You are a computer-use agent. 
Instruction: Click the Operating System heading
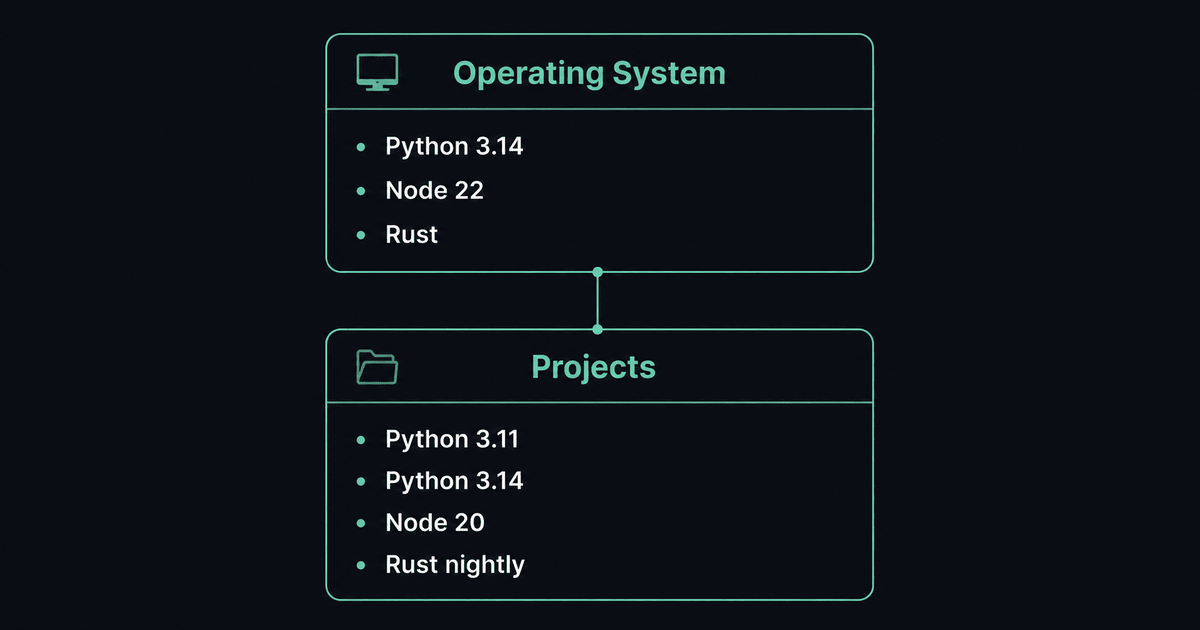coord(589,73)
